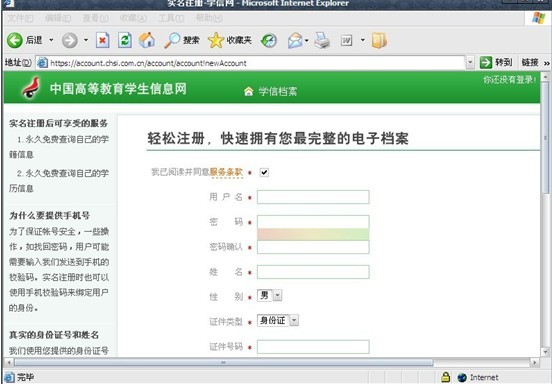This screenshot has height=384, width=552.
Task: Expand the gender dropdown showing 男
Action: coord(277,295)
